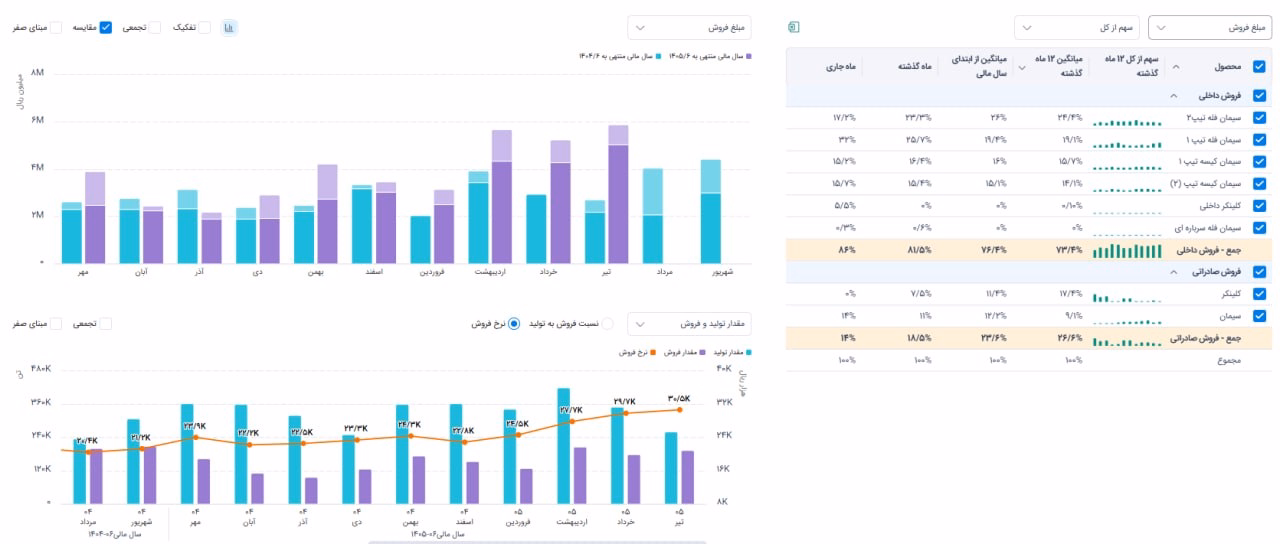
Task: Uncheck the سیمان کیسه تیپ ۱ row checkbox
Action: [1258, 161]
